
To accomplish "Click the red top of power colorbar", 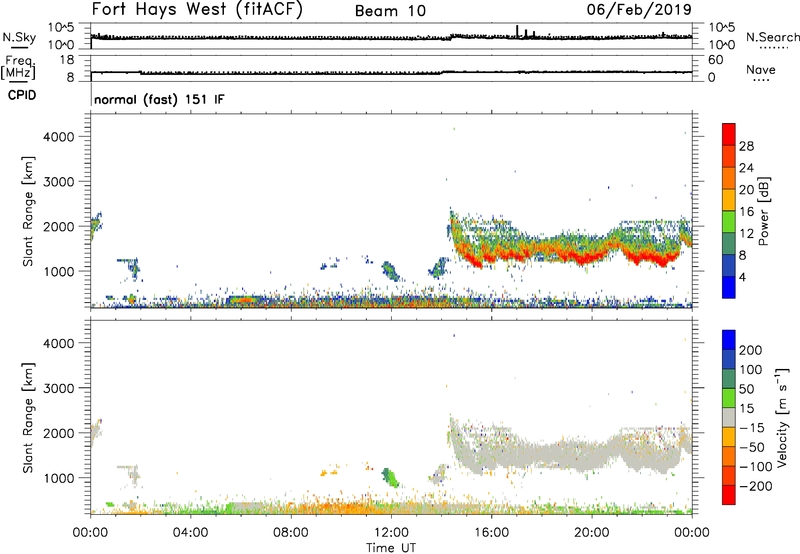I will click(x=729, y=134).
